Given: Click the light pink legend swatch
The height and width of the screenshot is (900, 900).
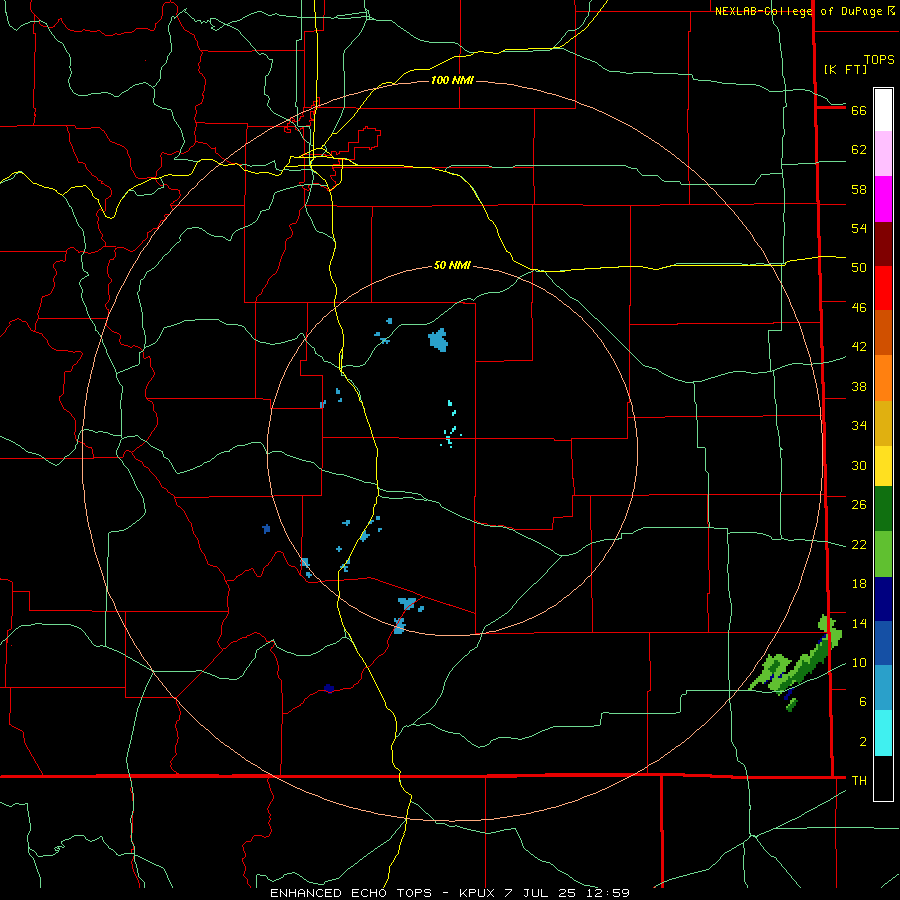Looking at the screenshot, I should [883, 153].
